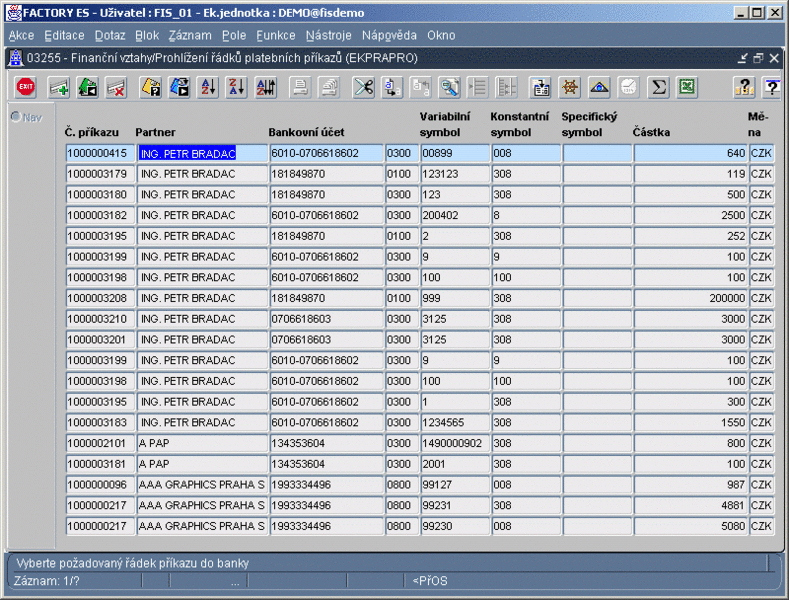Click order number 1000003201
The height and width of the screenshot is (600, 789).
pyautogui.click(x=100, y=339)
